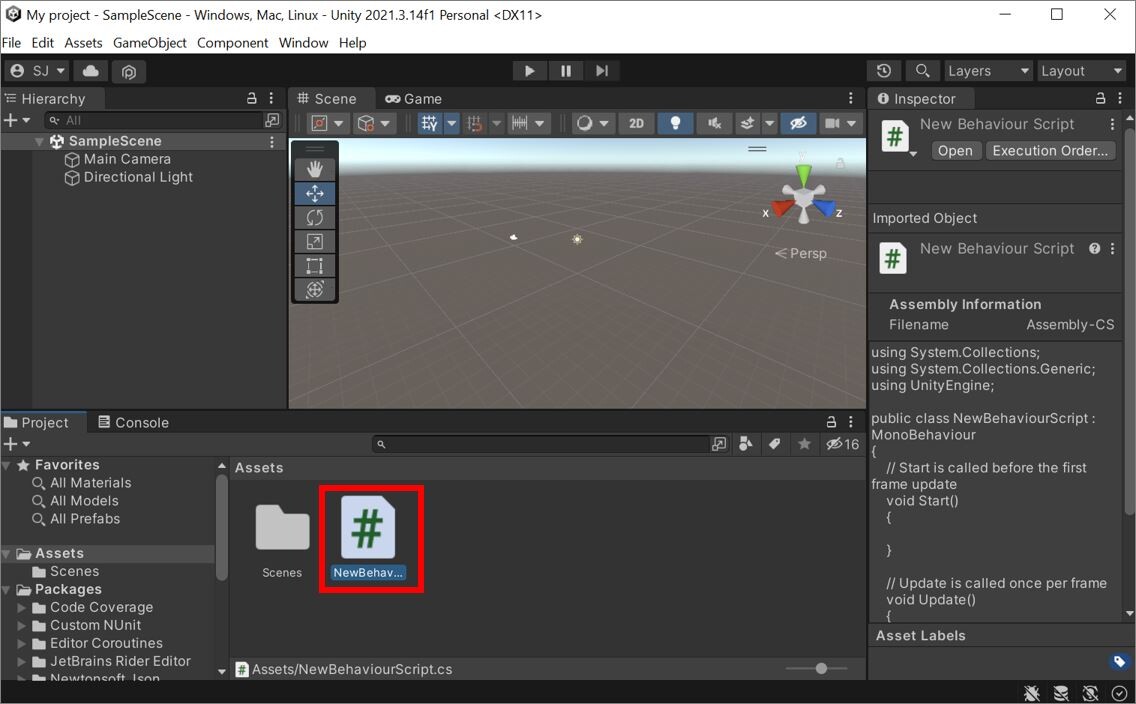Open the Layers dropdown
This screenshot has width=1136, height=704.
[988, 71]
